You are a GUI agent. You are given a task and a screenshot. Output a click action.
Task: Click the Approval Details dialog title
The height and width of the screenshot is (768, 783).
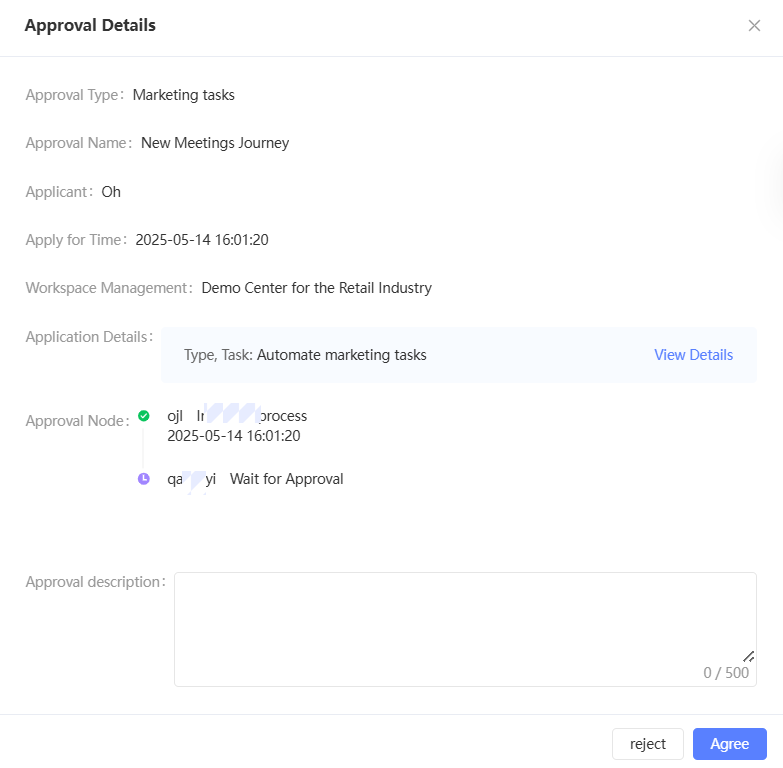tap(90, 26)
